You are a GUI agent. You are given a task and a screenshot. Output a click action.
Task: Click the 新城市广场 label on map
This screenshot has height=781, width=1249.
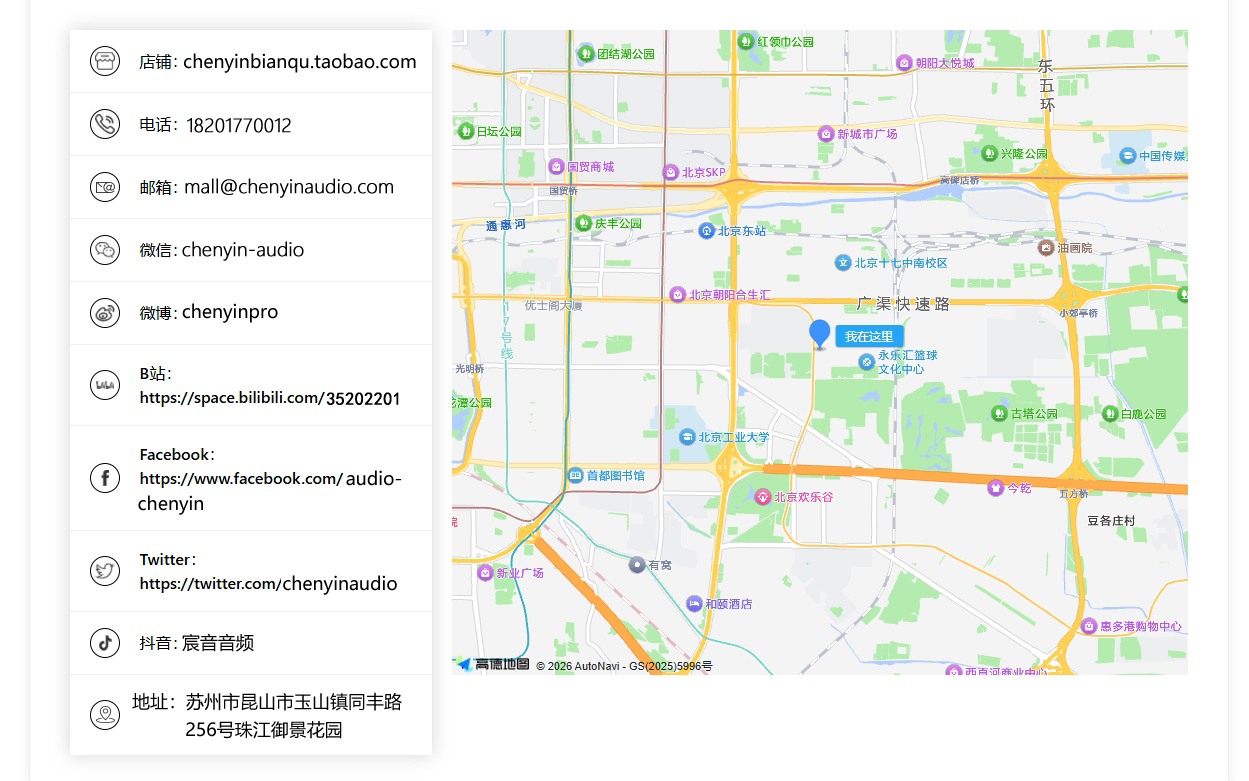coord(867,134)
